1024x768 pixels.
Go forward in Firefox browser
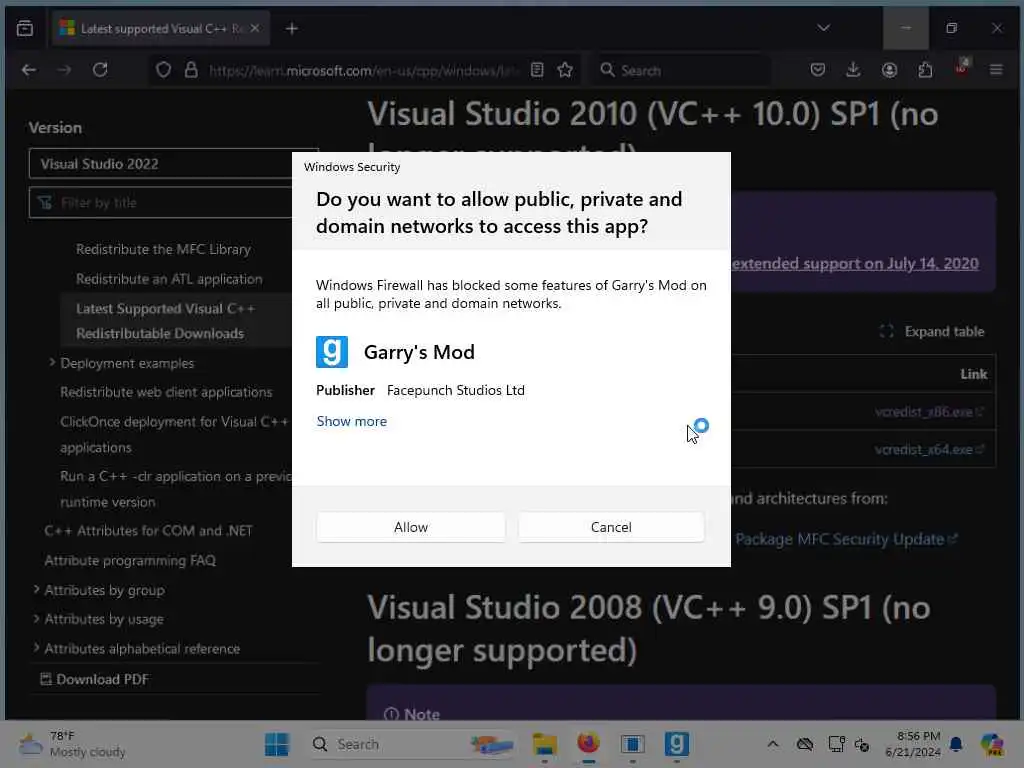64,70
